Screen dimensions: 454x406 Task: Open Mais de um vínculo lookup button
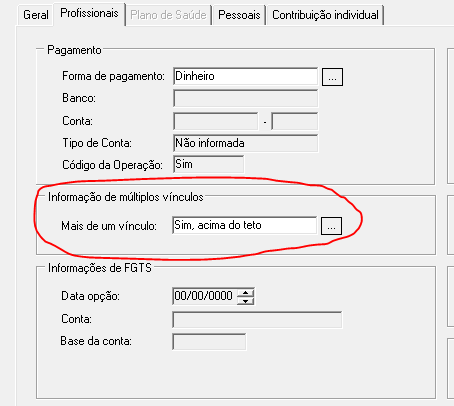[331, 226]
